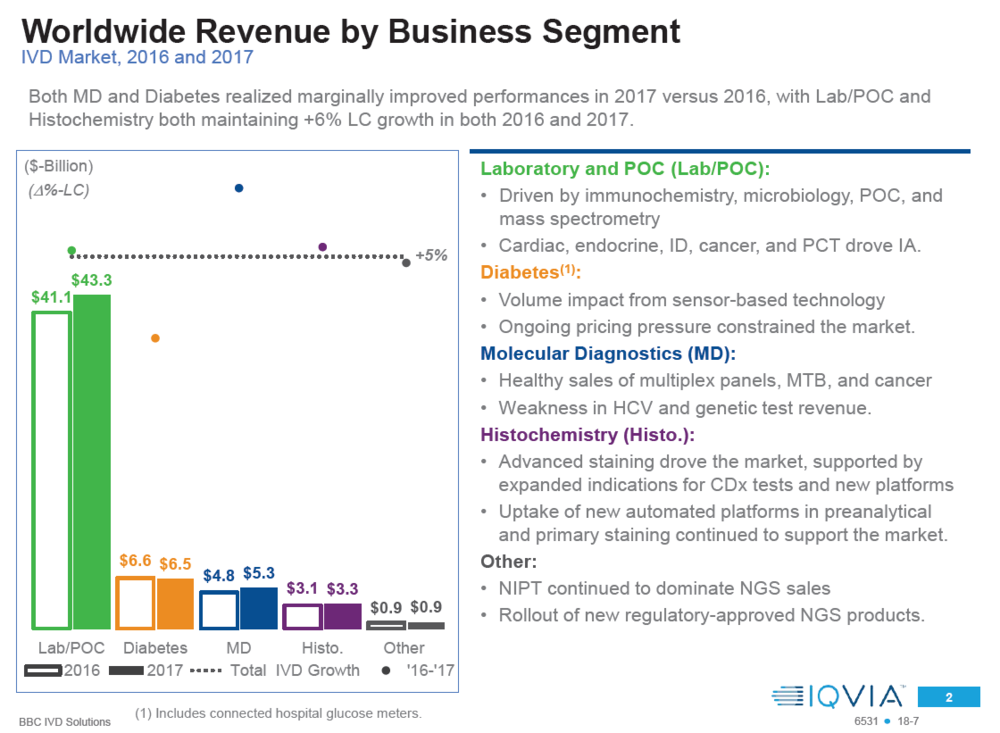Click the dotted-line 'Total IVD Growth' legend marker
The height and width of the screenshot is (733, 1000).
(x=206, y=670)
